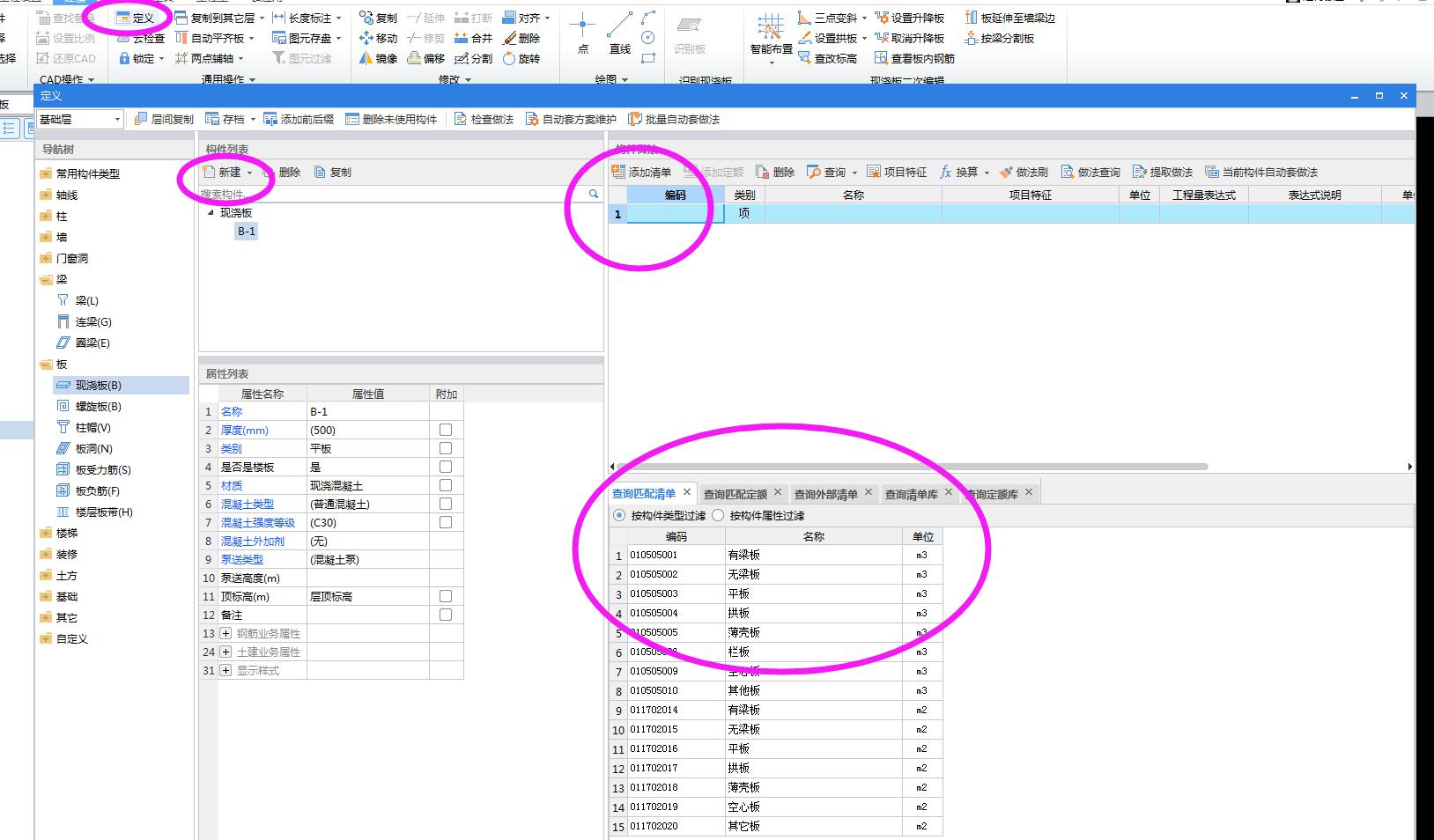Click 提取做法 button
Screen dimensions: 1434x840
(1163, 172)
